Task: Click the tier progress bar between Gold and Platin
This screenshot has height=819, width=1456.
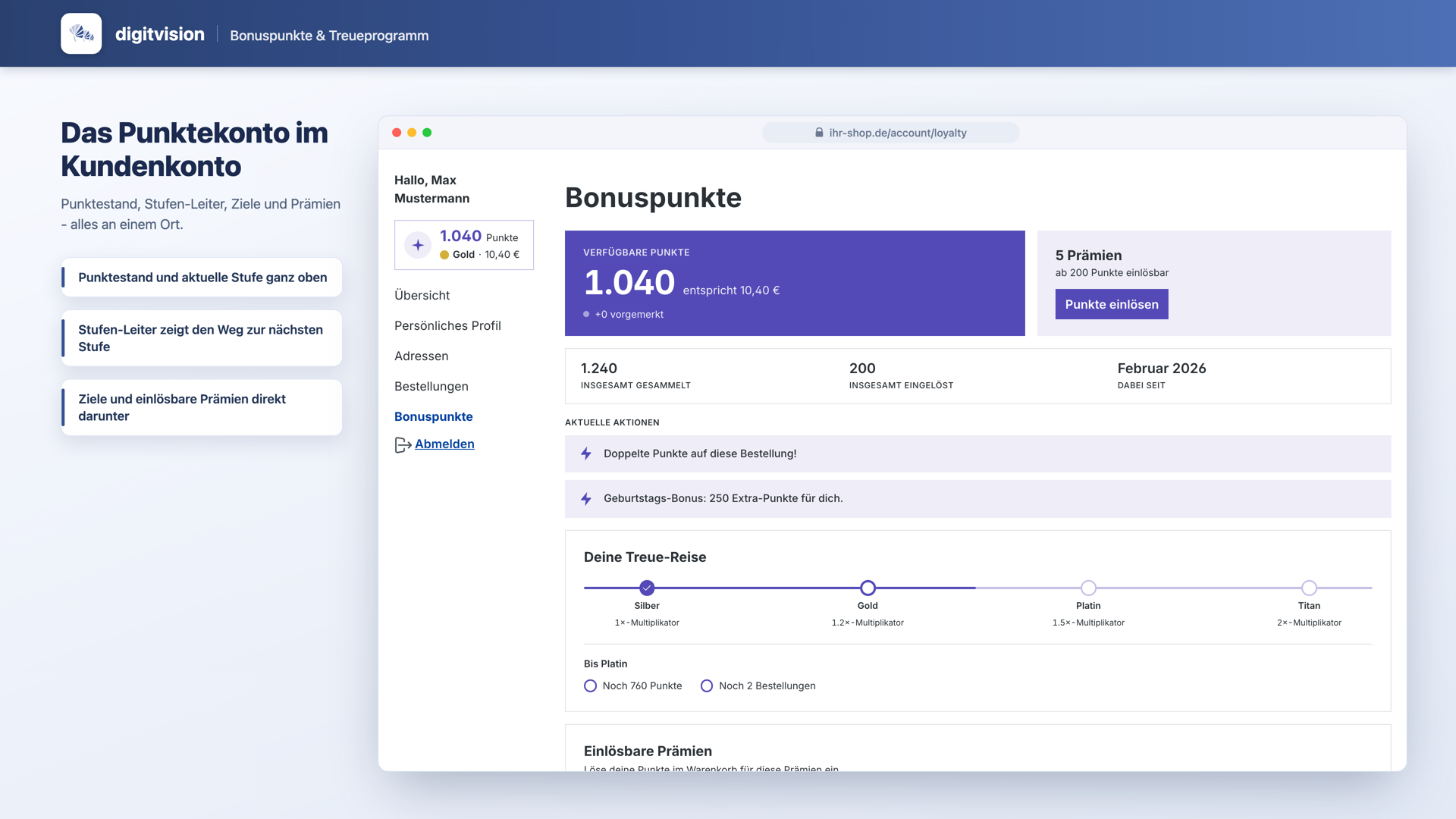Action: tap(978, 588)
